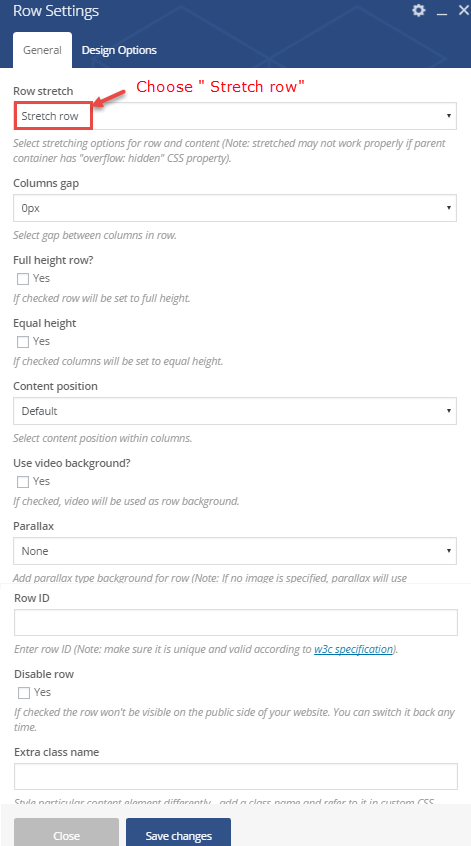Viewport: 471px width, 846px height.
Task: Switch to the Design Options tab
Action: coord(119,50)
